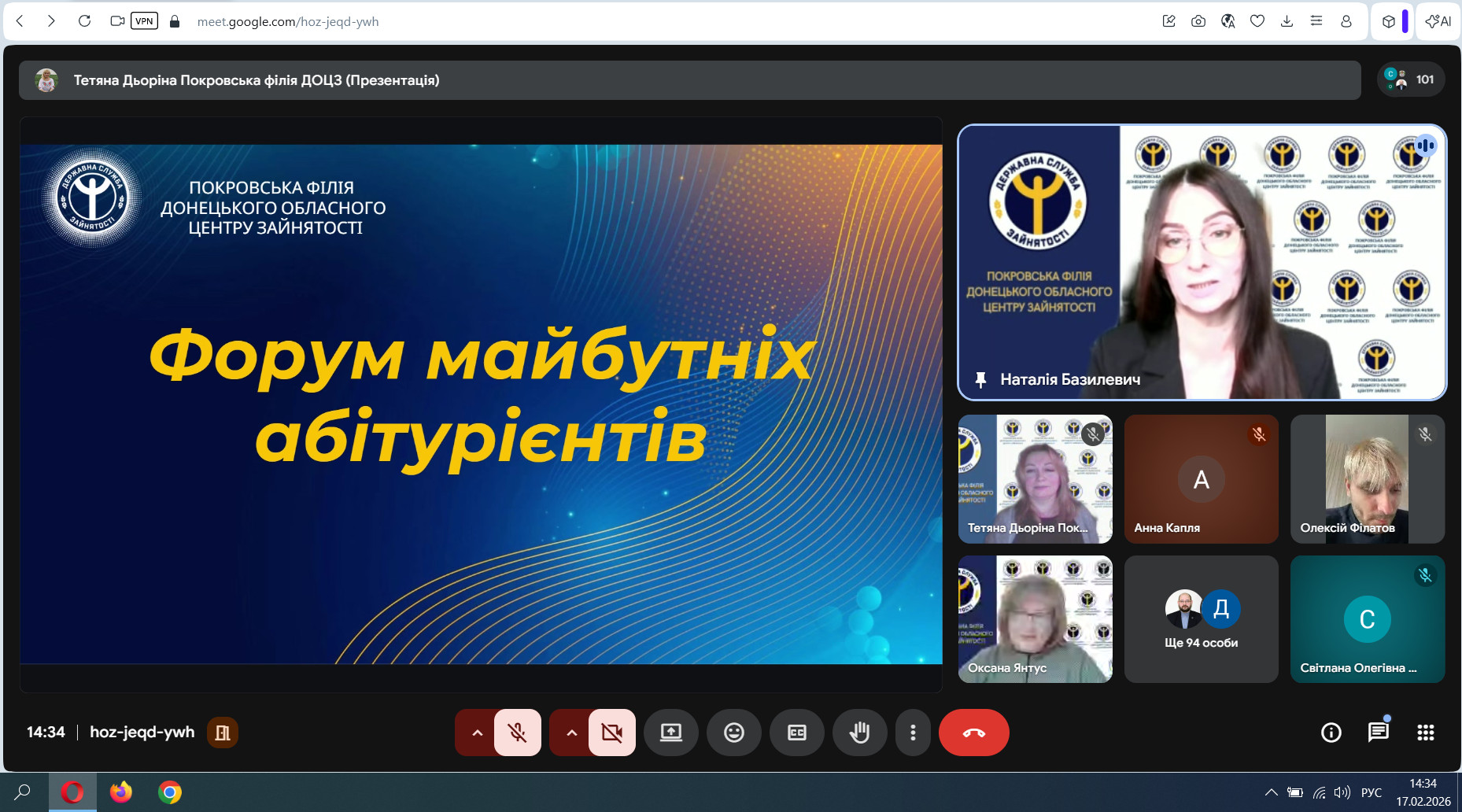Expand video settings arrow beside camera

point(571,733)
